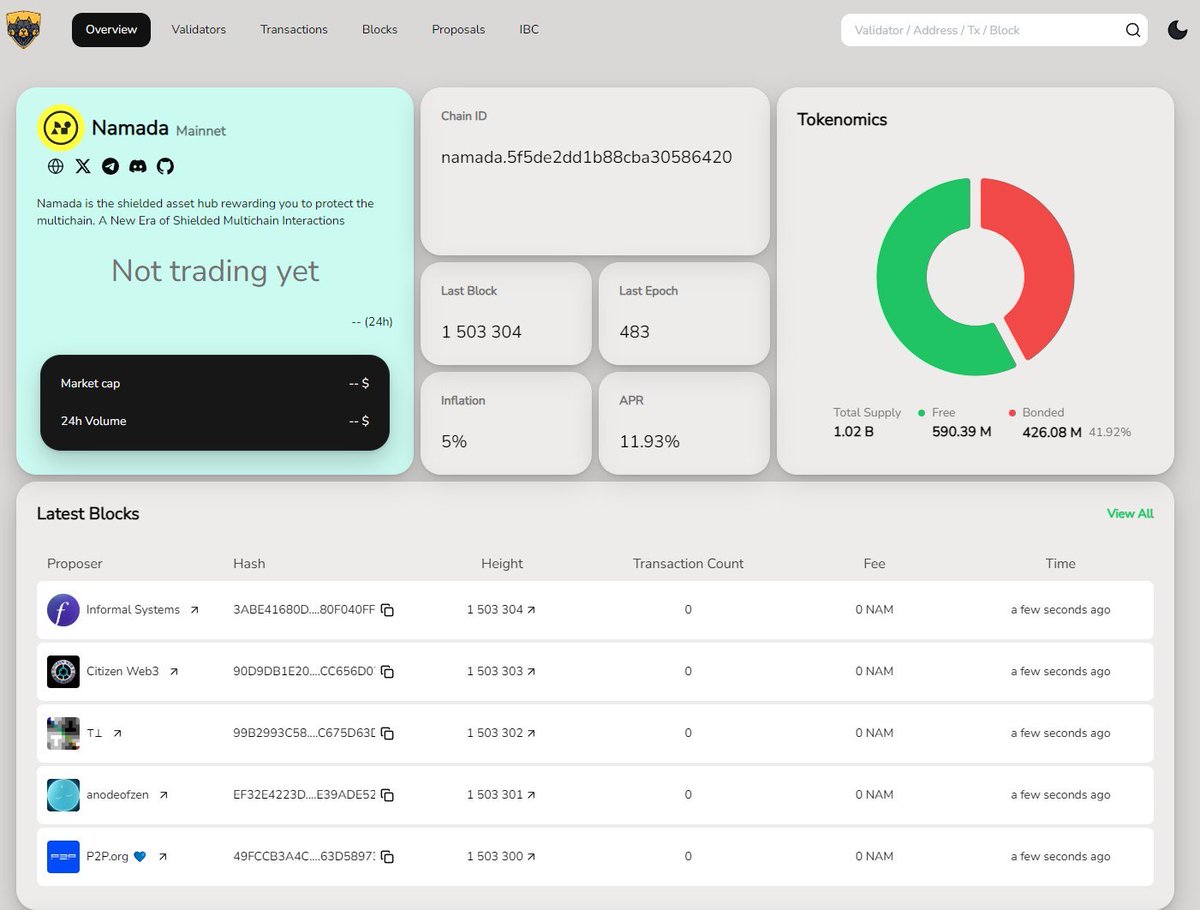Click View All latest blocks link
Screen dimensions: 1200x910
coord(1130,513)
